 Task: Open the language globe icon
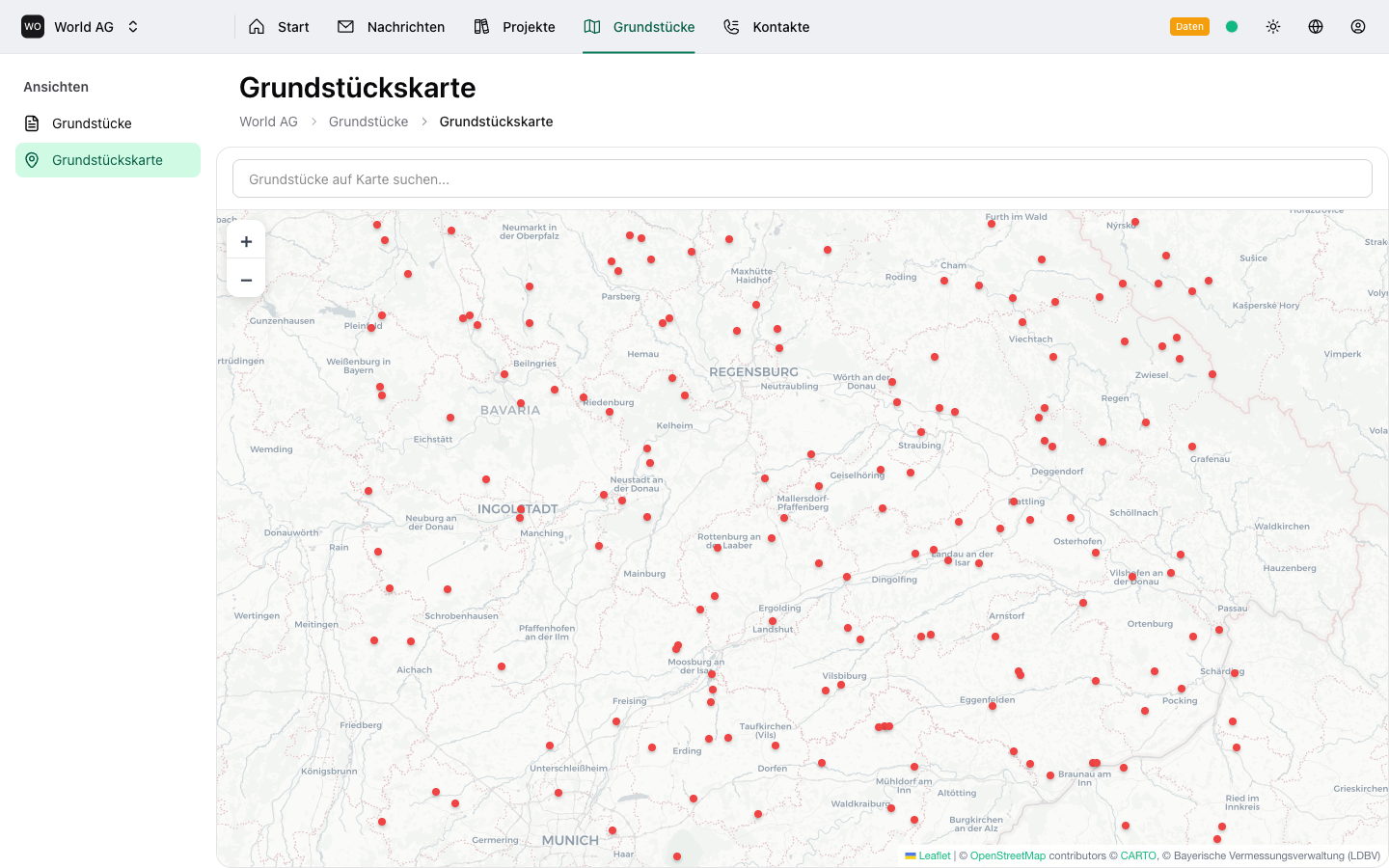coord(1316,26)
